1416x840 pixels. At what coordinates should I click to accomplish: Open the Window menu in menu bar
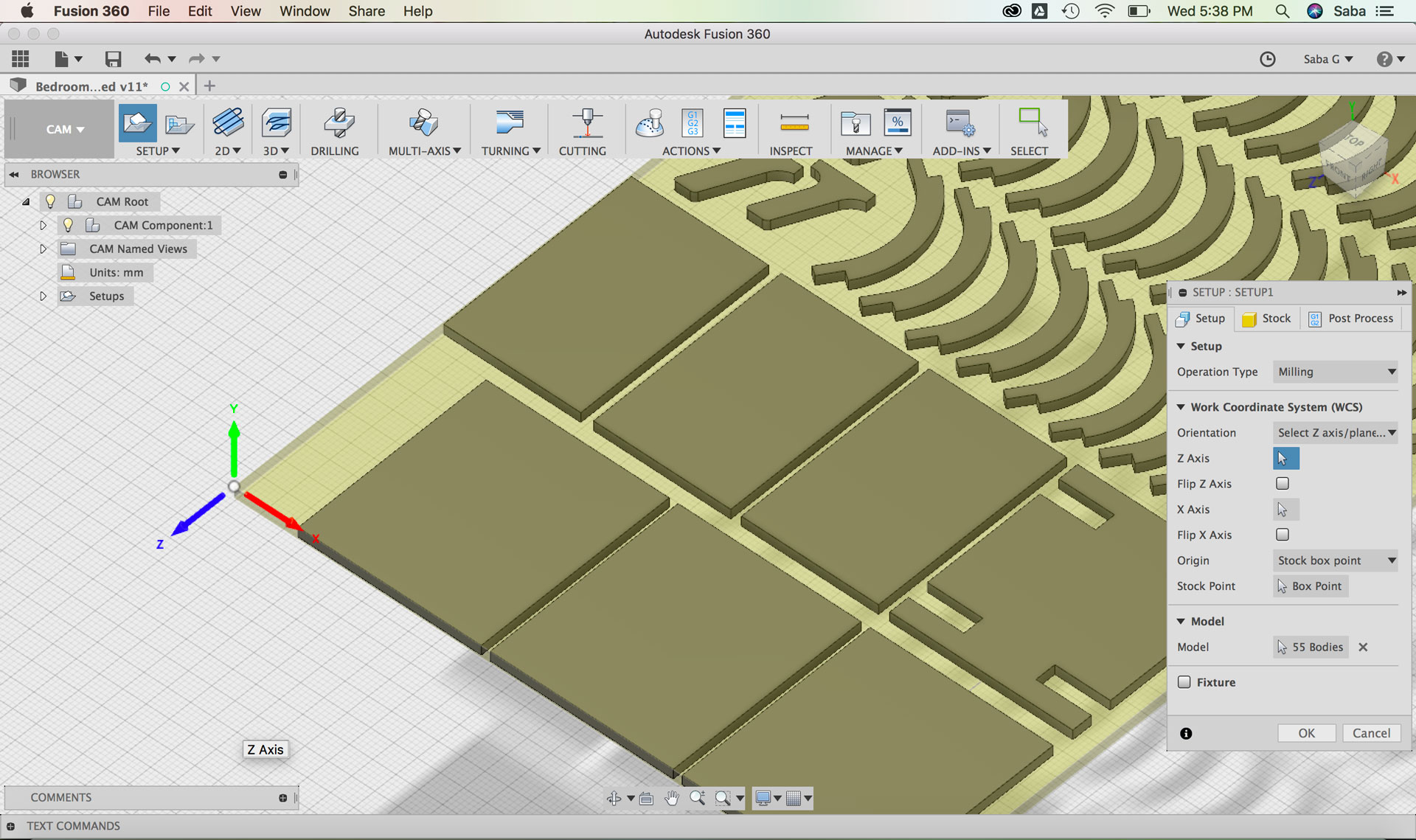click(304, 11)
